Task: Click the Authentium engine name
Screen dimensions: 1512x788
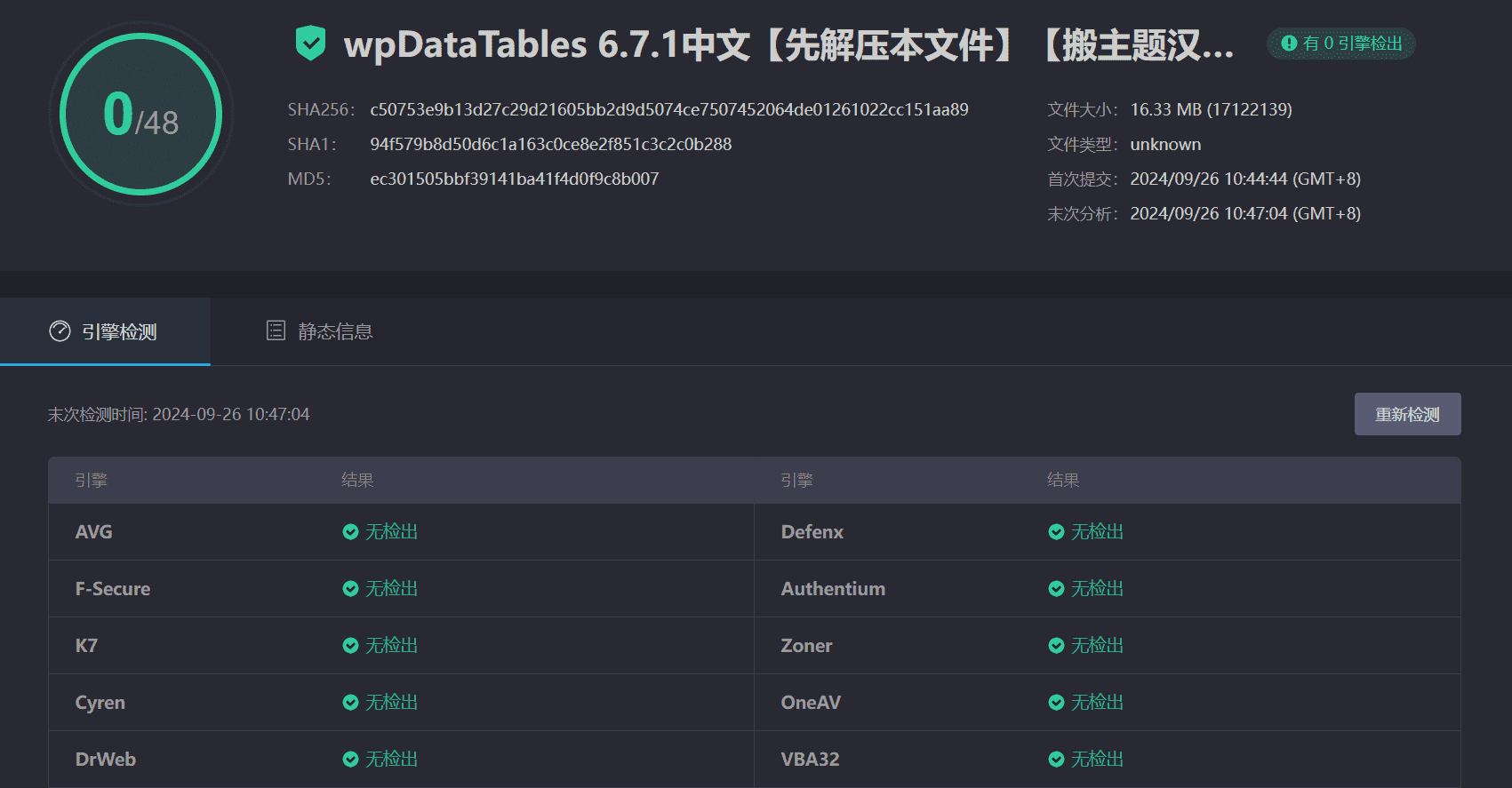Action: (833, 588)
